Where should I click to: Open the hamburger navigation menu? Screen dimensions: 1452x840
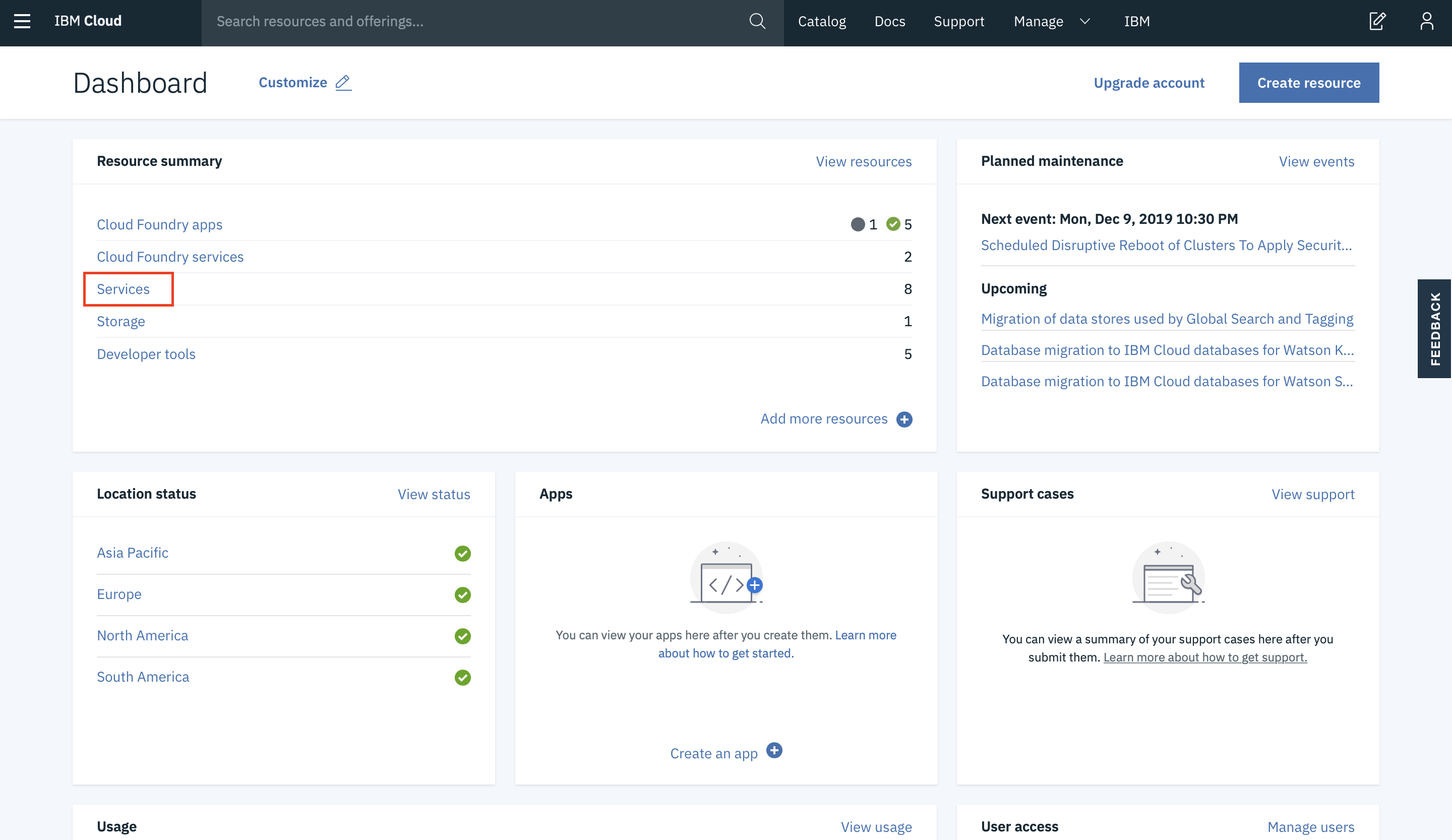pyautogui.click(x=22, y=21)
